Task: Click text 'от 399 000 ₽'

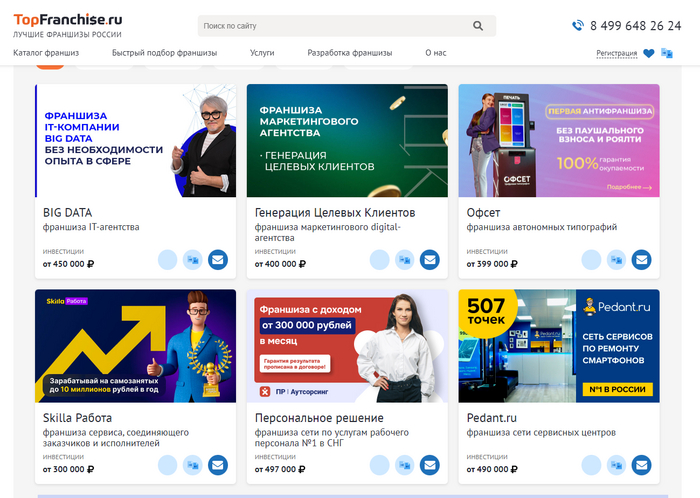Action: [x=492, y=264]
